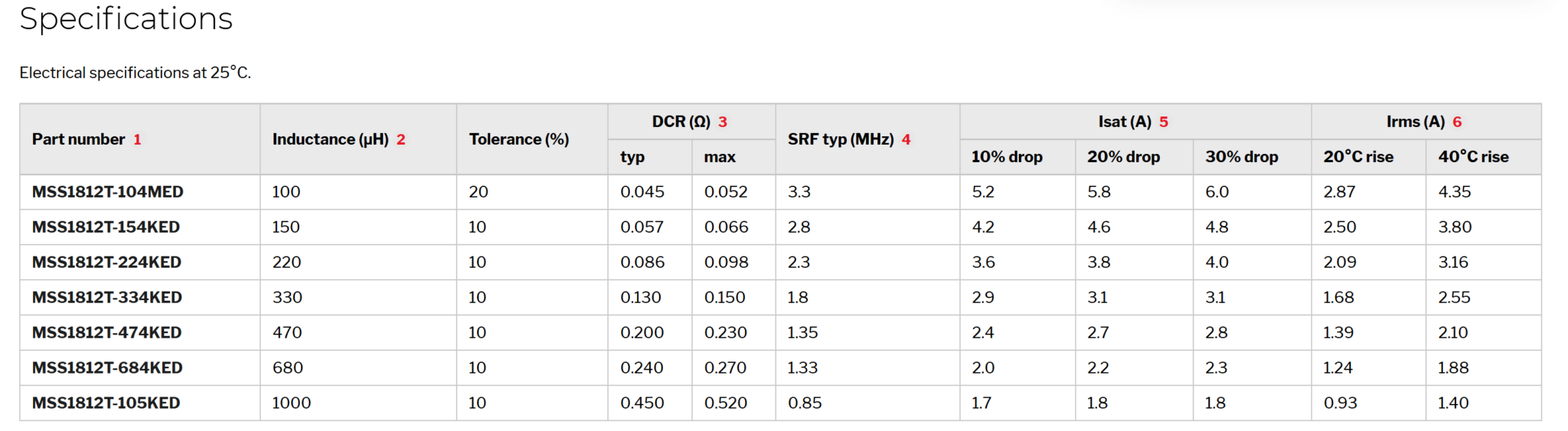
Task: Open the MSS1812T-105KED part link
Action: (106, 403)
